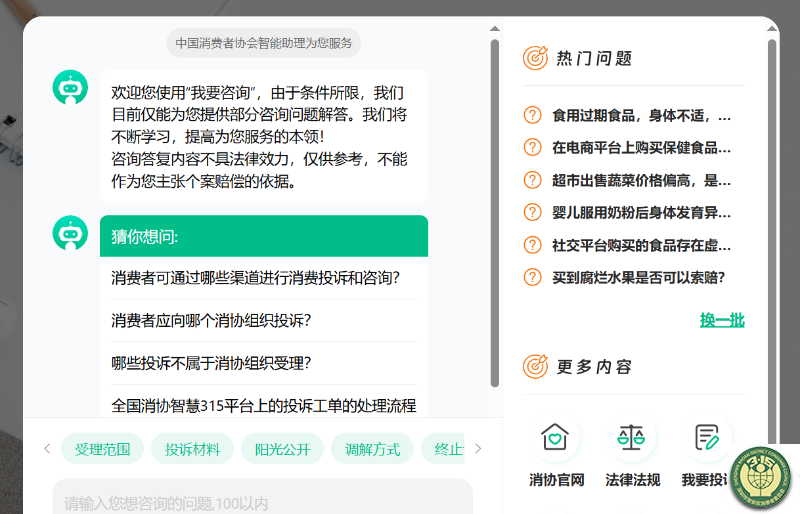Image resolution: width=800 pixels, height=514 pixels.
Task: Click the chat panel vertical scrollbar thumb
Action: (494, 213)
